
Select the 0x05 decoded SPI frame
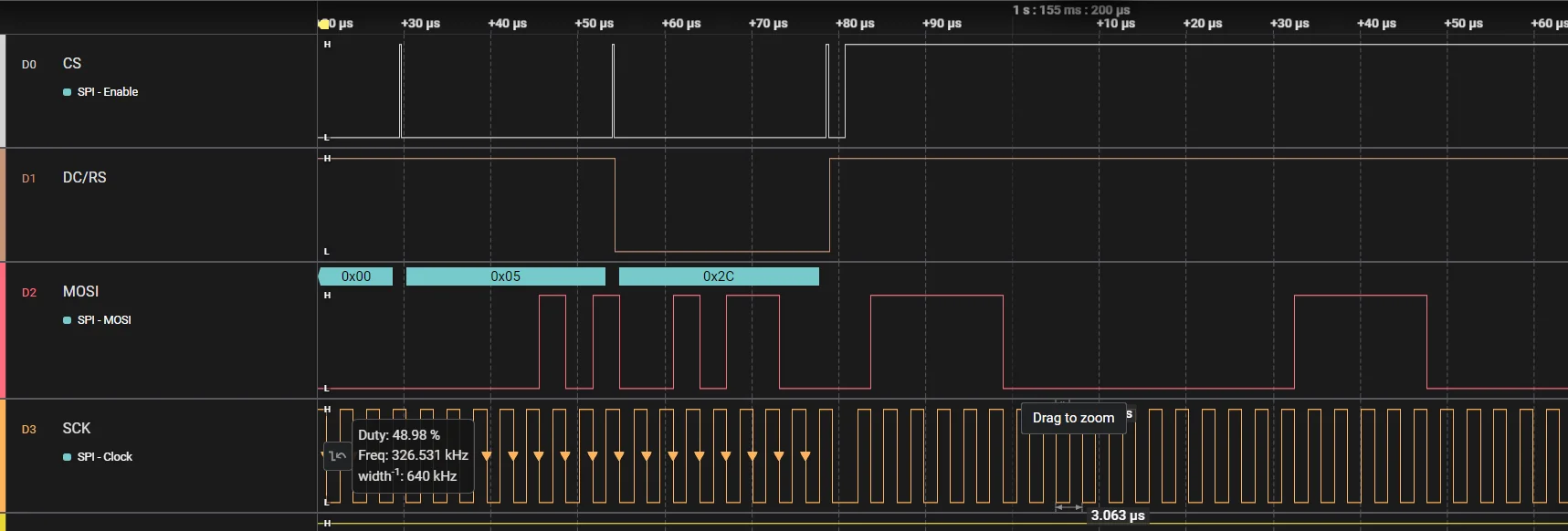pos(505,276)
